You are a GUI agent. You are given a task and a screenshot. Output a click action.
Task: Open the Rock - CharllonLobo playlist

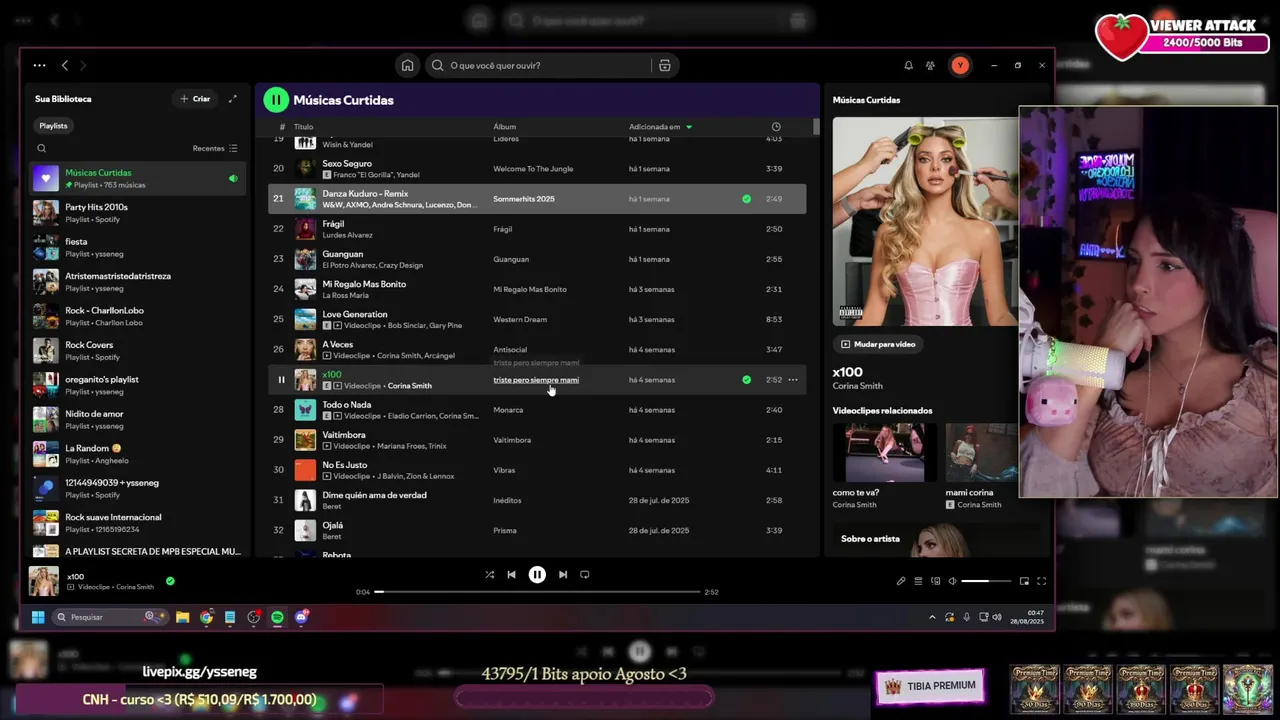pos(137,316)
